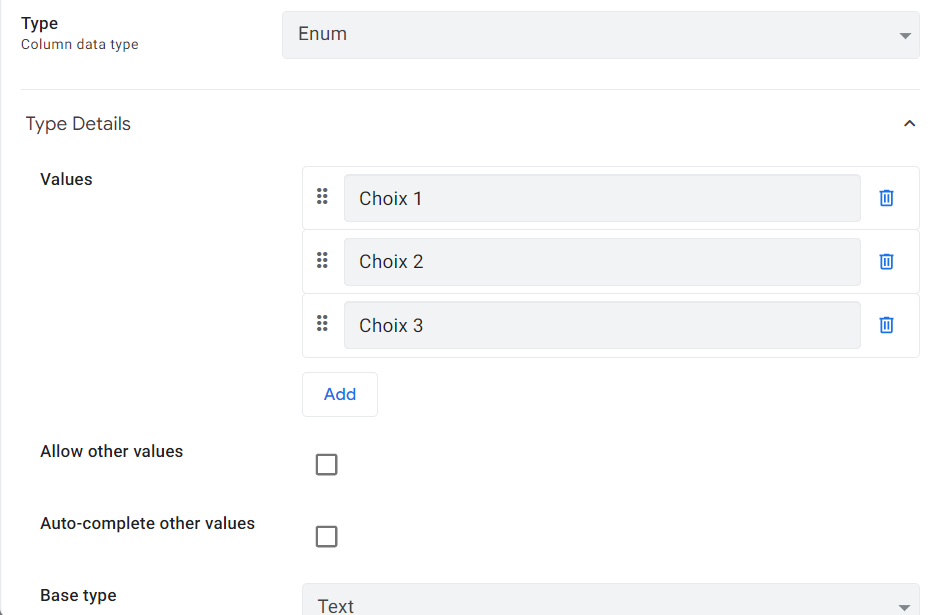Viewport: 930px width, 615px height.
Task: Click the Auto-complete other values label
Action: (x=148, y=524)
